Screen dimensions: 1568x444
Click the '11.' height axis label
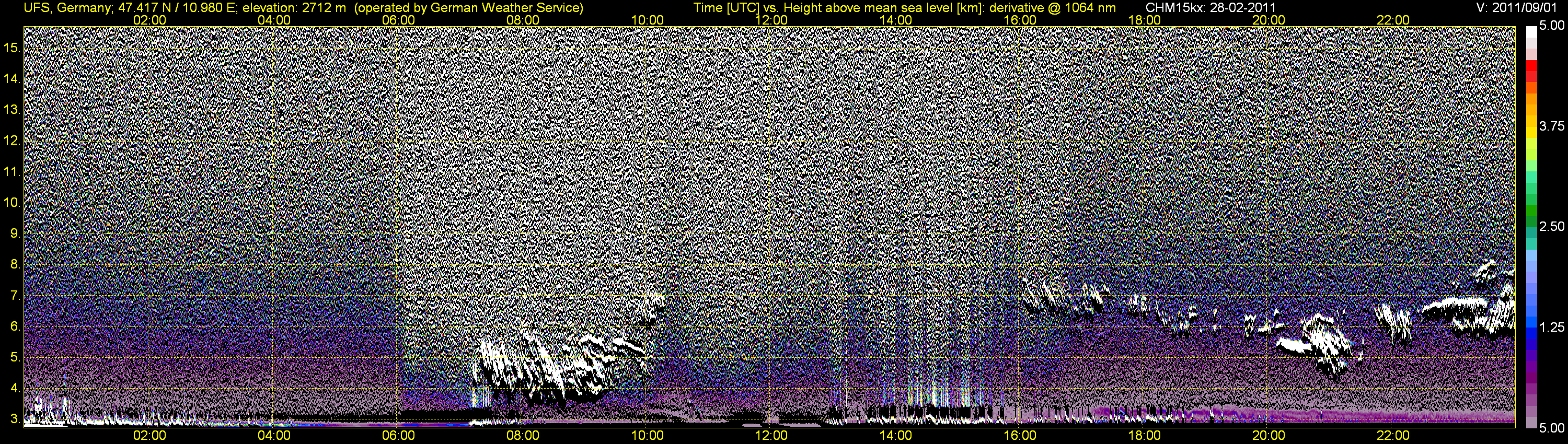[12, 171]
